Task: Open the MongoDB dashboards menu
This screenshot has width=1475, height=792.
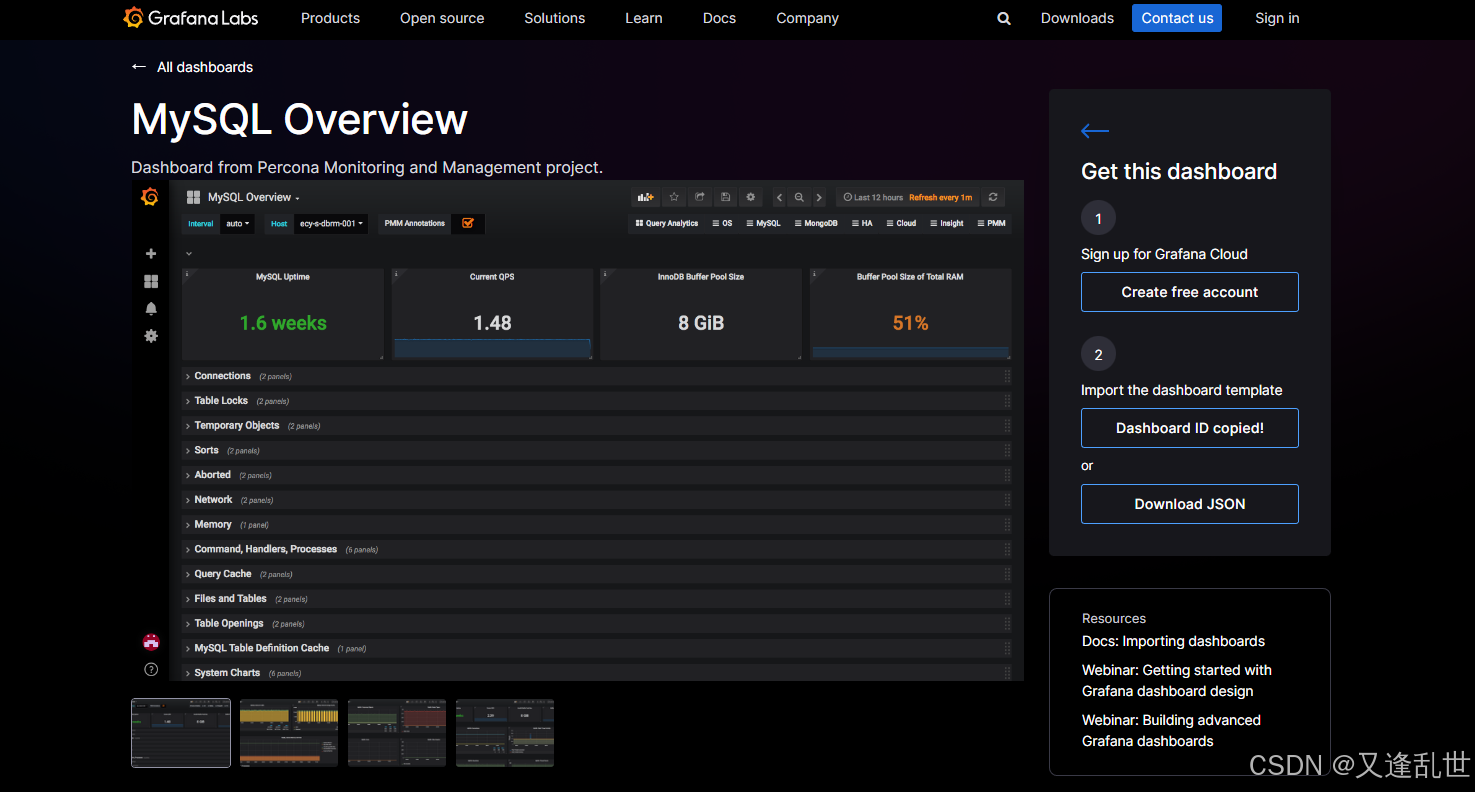Action: coord(815,223)
